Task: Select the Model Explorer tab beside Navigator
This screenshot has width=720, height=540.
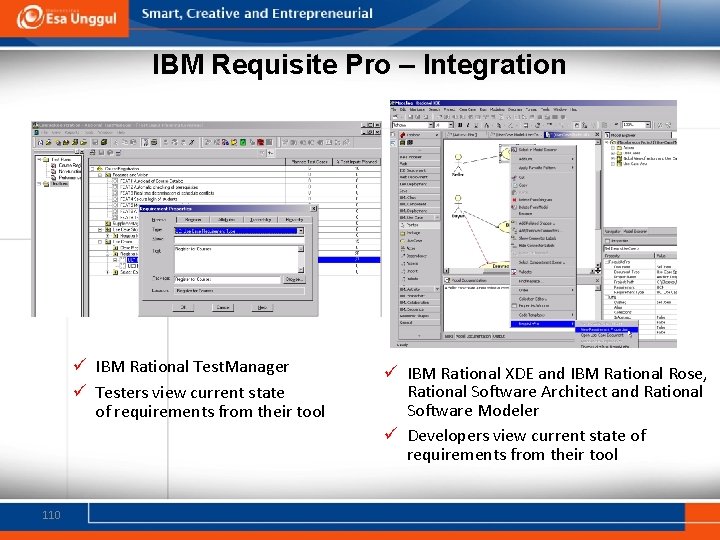Action: point(635,231)
